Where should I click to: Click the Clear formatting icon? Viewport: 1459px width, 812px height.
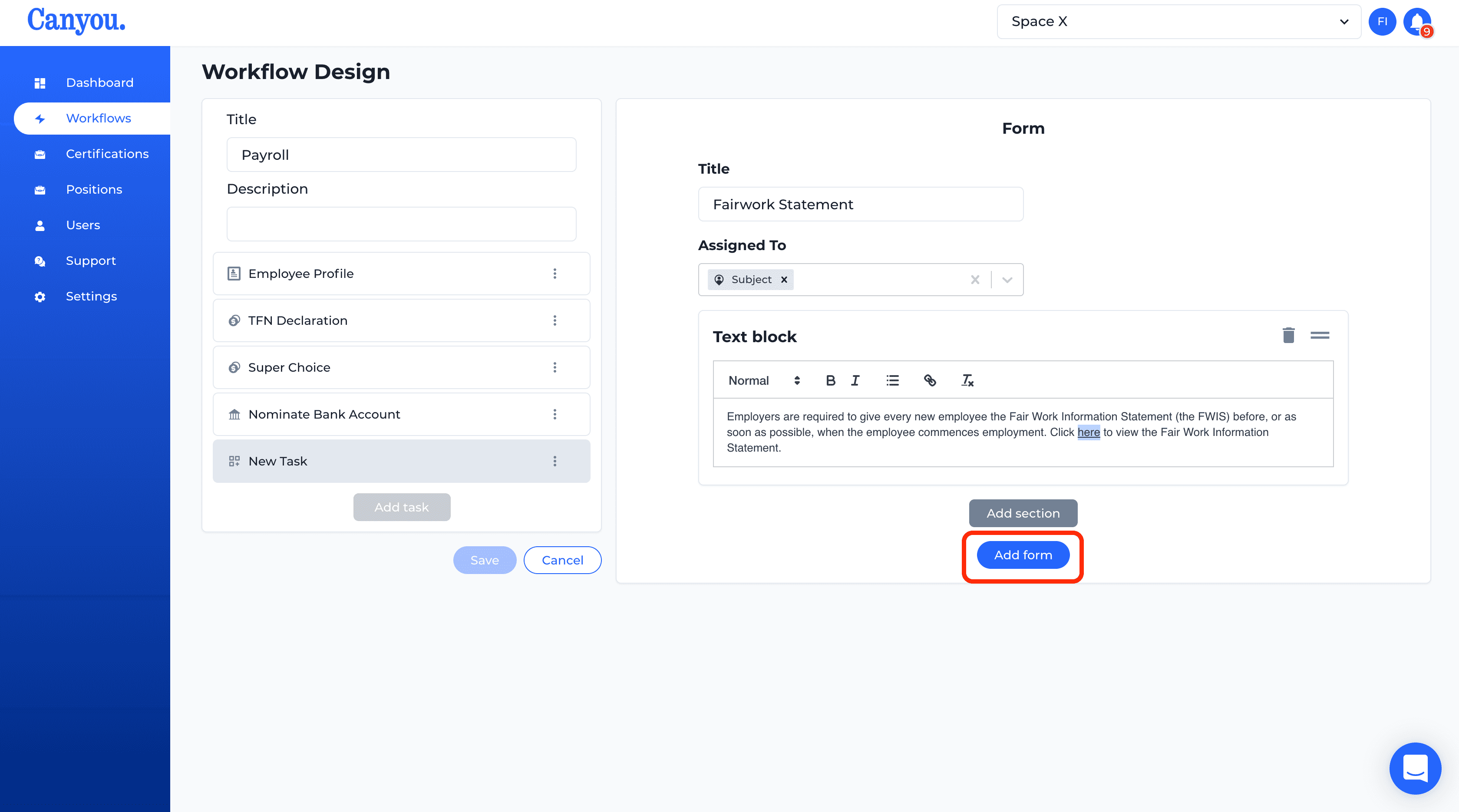966,380
